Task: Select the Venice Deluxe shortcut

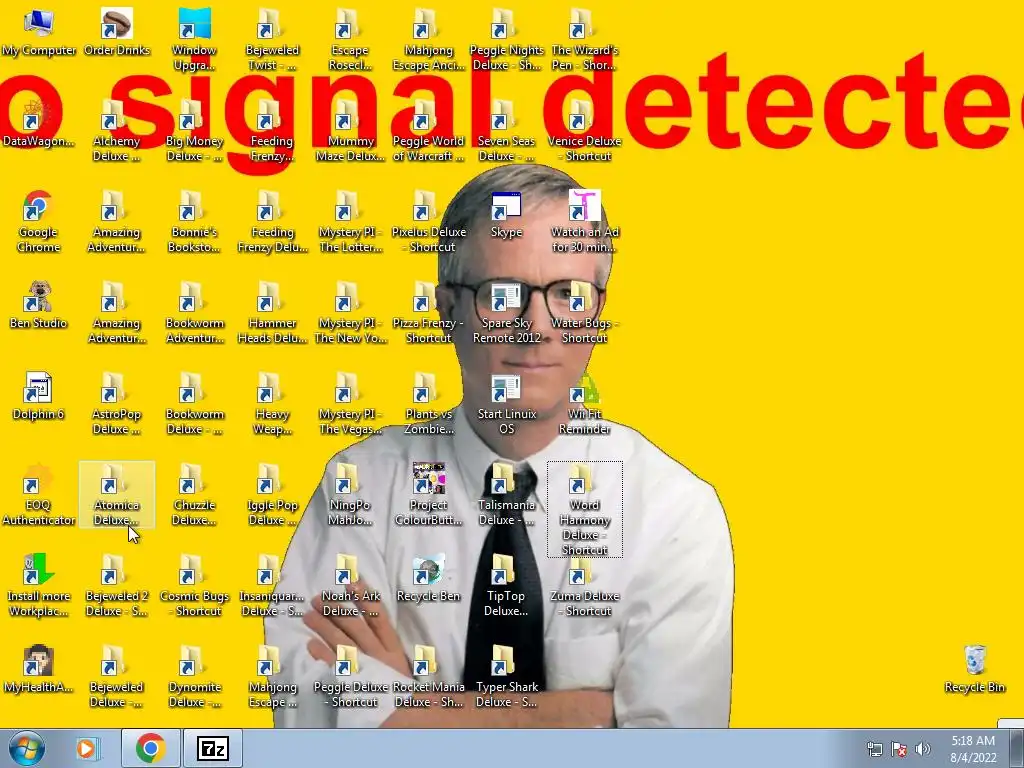Action: pyautogui.click(x=584, y=130)
